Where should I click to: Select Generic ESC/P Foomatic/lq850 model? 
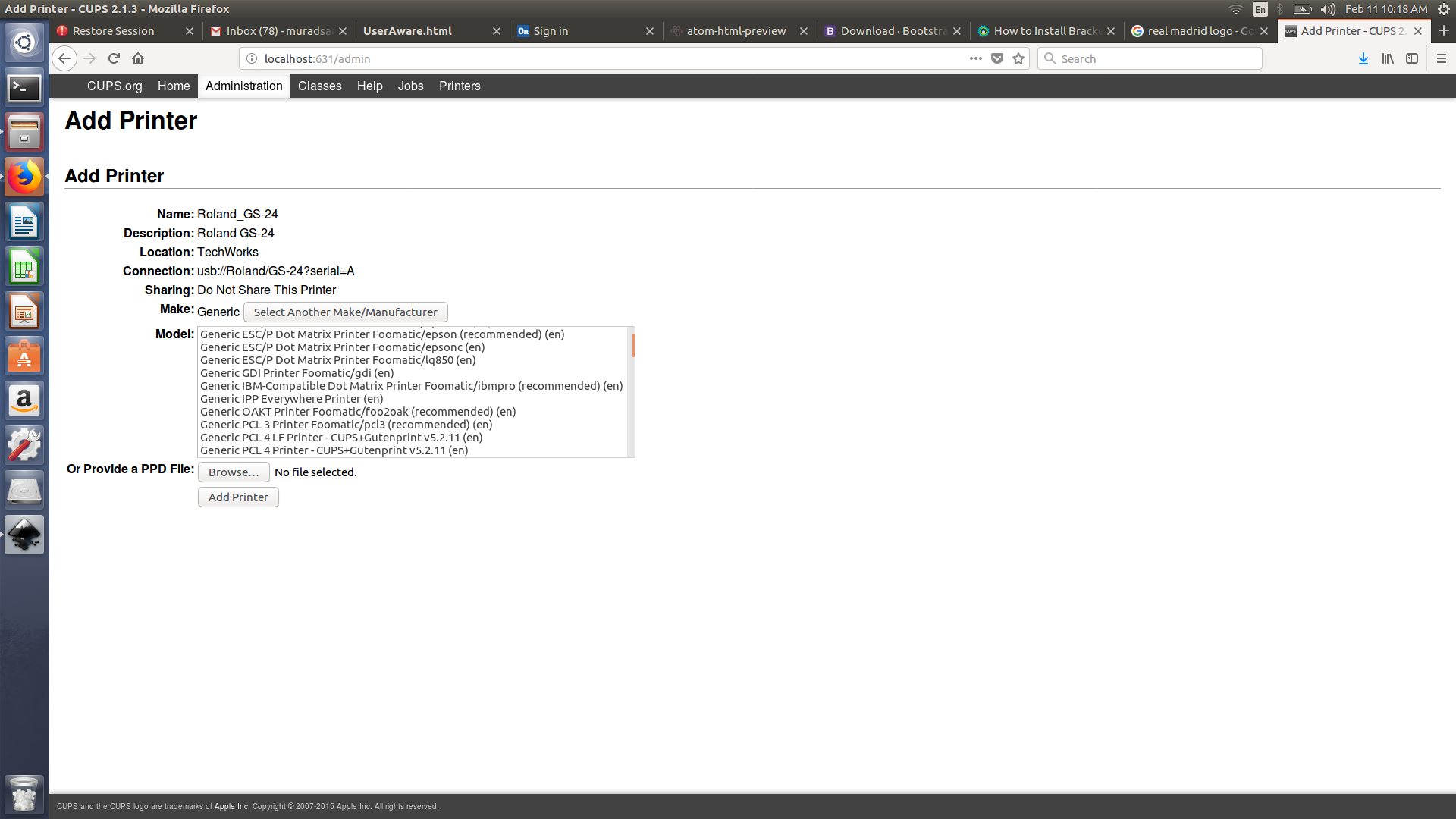414,360
